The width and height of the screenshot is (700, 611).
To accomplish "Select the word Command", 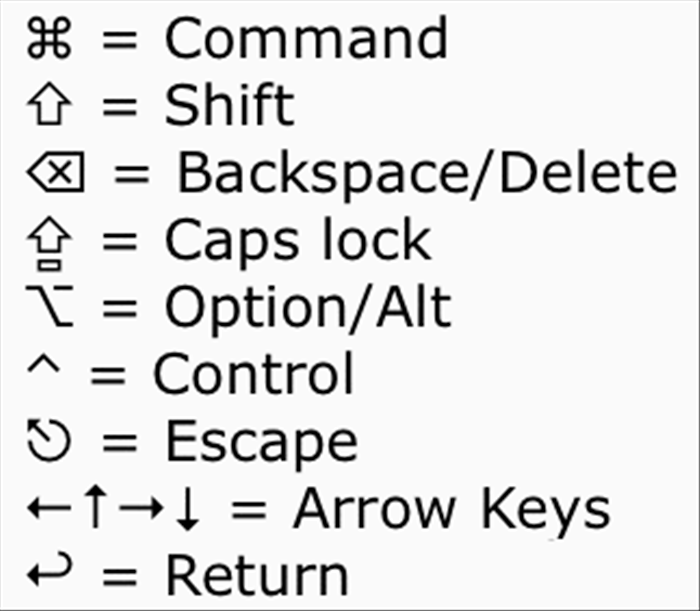I will (x=306, y=38).
